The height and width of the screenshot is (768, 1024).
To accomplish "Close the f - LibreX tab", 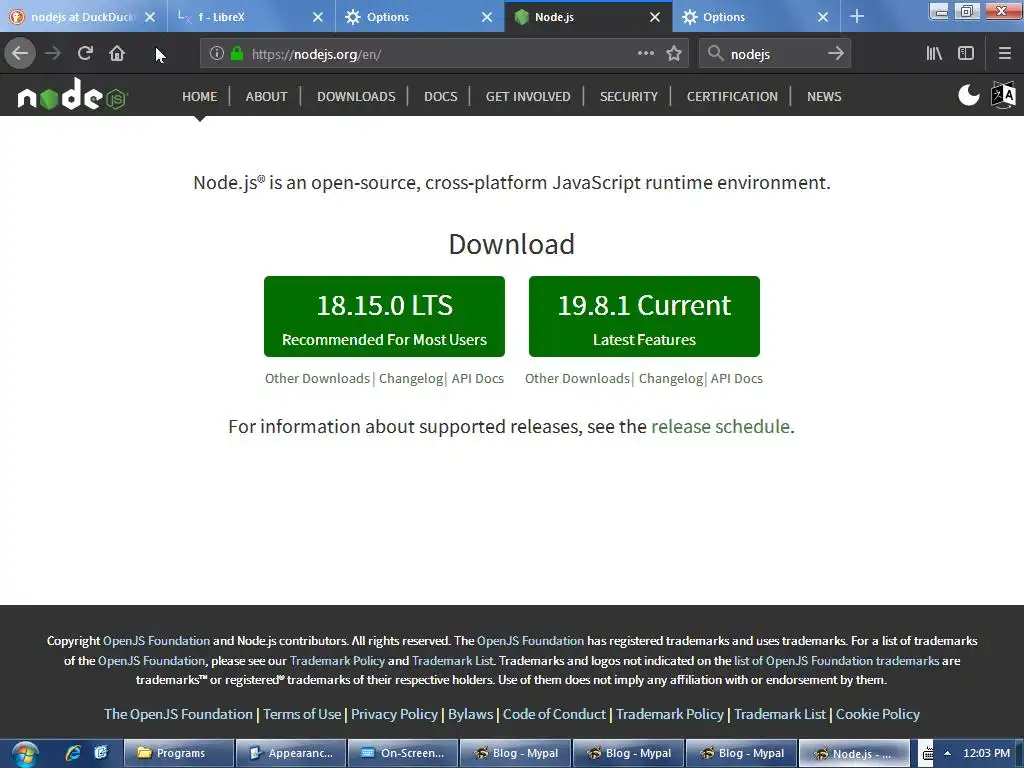I will click(318, 17).
